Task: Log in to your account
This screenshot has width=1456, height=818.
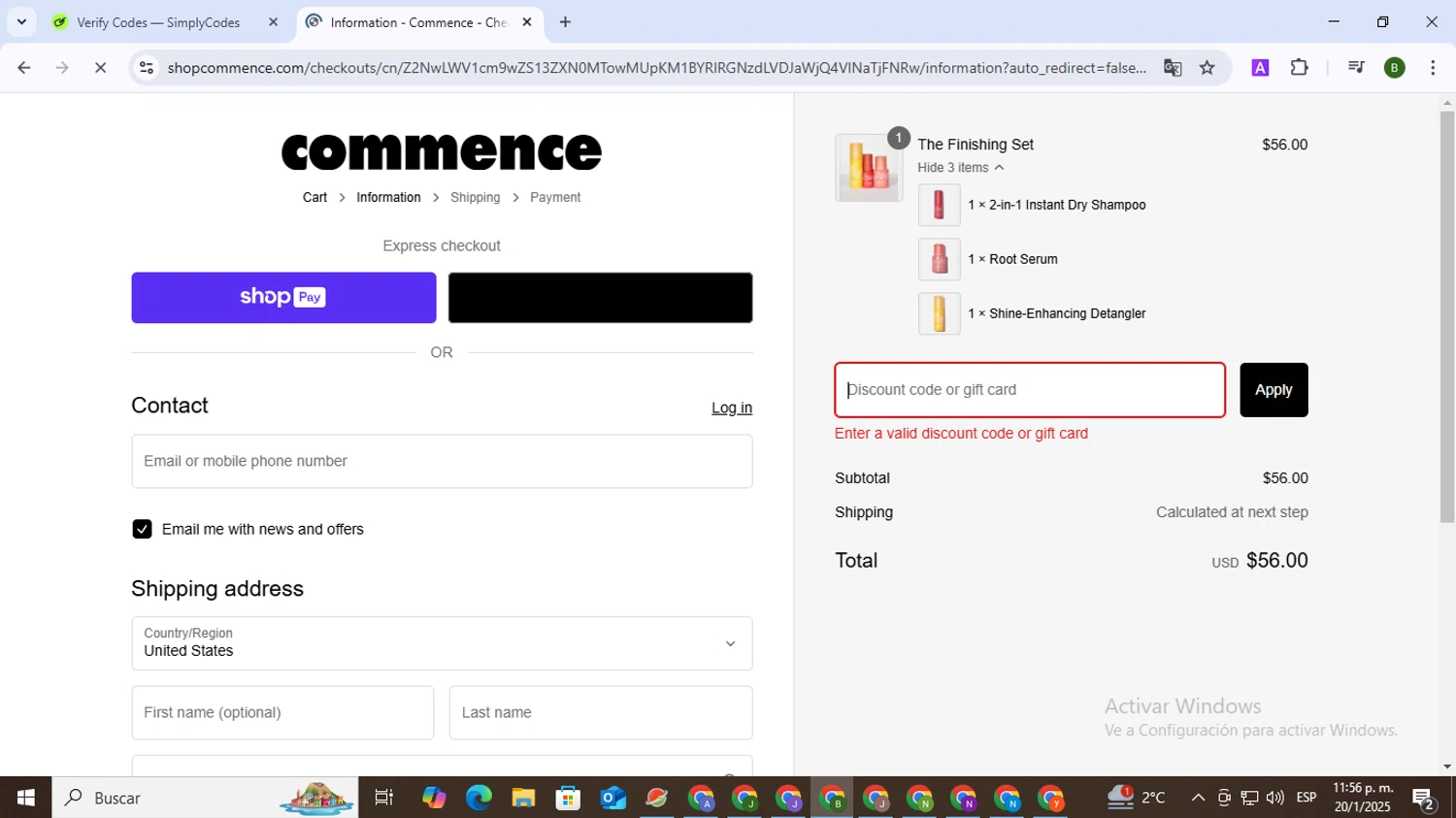Action: (732, 408)
